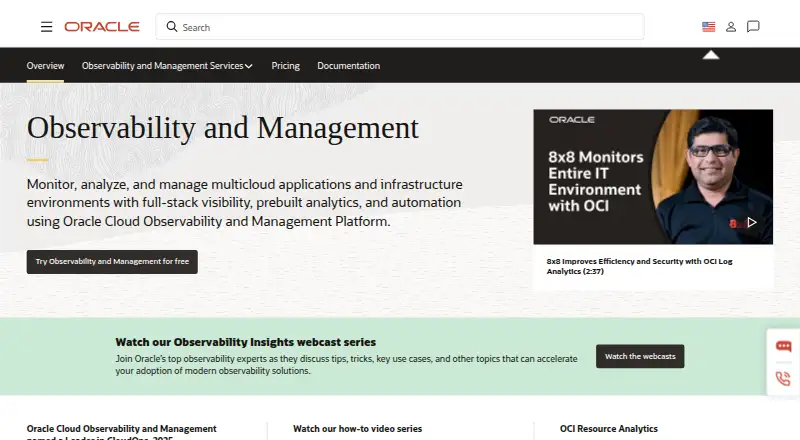Open the red live chat widget icon
The height and width of the screenshot is (440, 800).
[783, 347]
